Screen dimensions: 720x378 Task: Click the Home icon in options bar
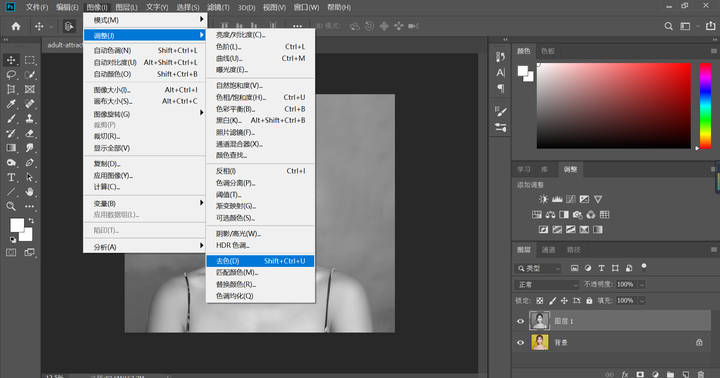pyautogui.click(x=16, y=26)
